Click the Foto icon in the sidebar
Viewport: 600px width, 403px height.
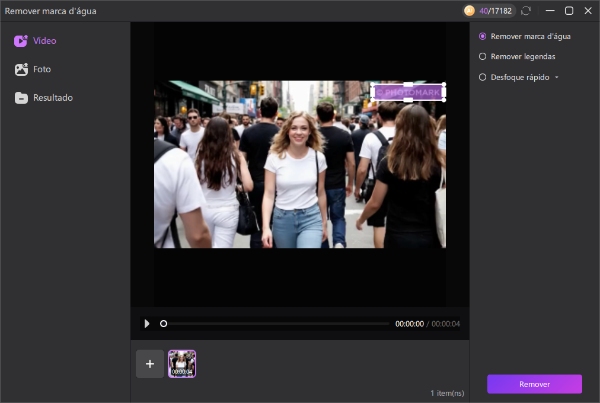[x=21, y=69]
